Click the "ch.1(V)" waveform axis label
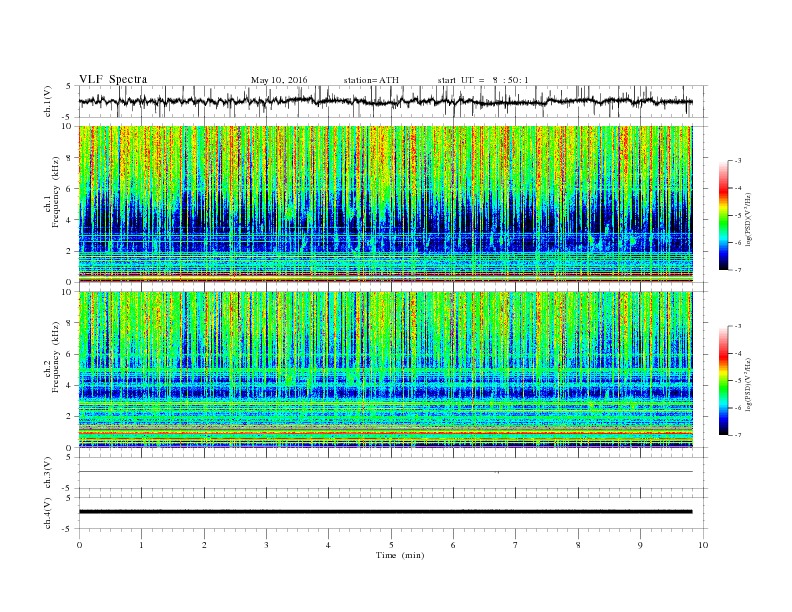Screen dimensions: 792x612 pyautogui.click(x=48, y=101)
